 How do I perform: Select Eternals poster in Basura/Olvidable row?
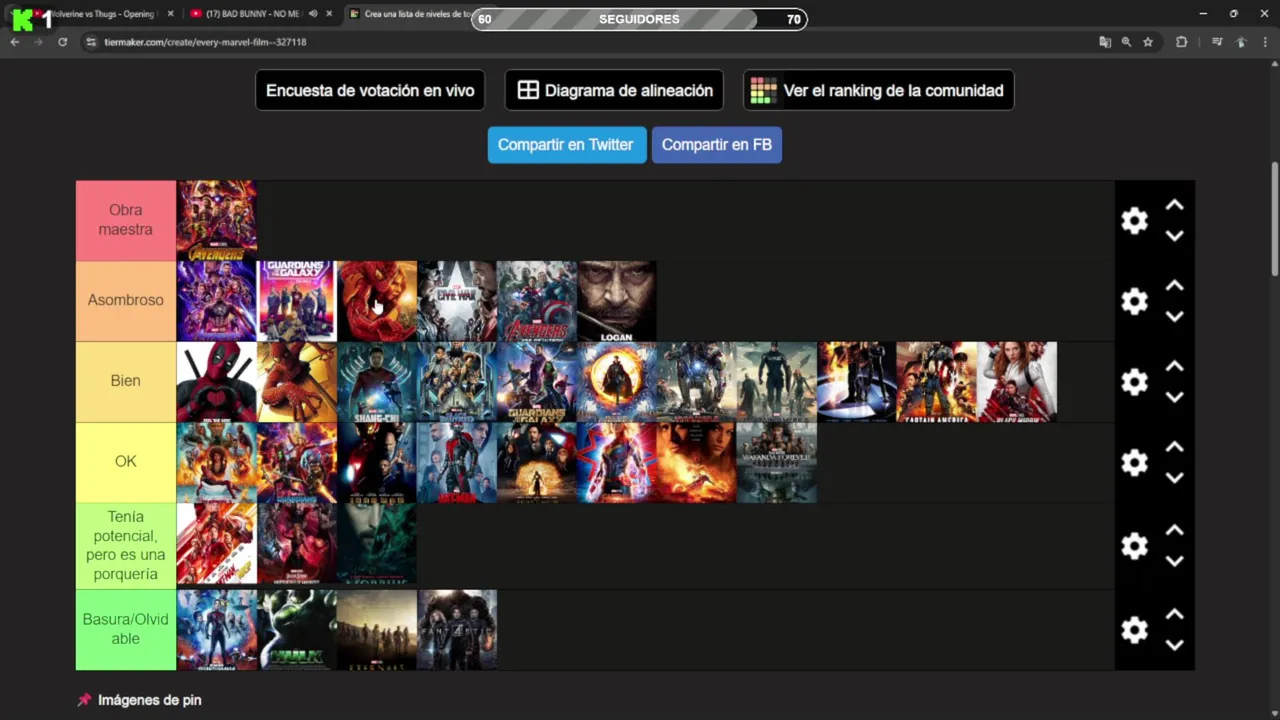(x=377, y=629)
